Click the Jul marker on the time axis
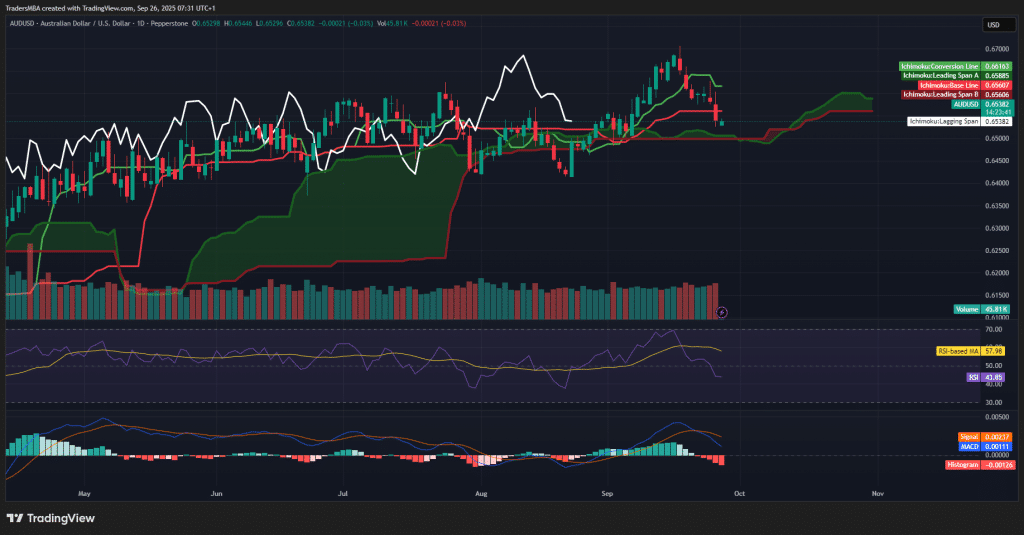Viewport: 1024px width, 535px height. (343, 493)
